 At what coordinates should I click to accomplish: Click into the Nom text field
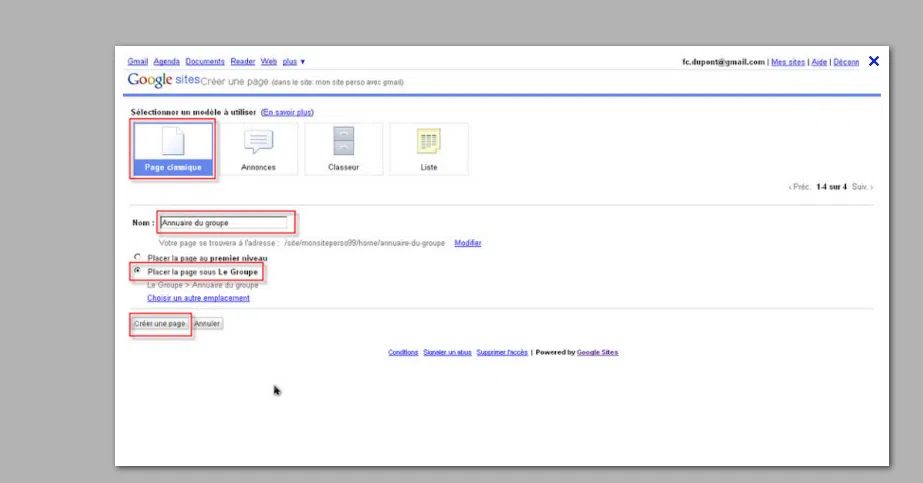click(x=224, y=223)
